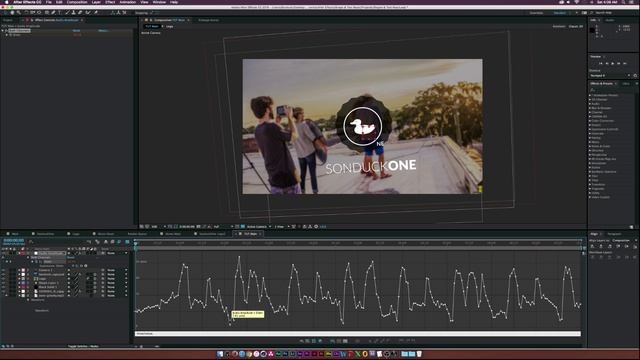This screenshot has width=640, height=360.
Task: Select the Hand tool in toolbar
Action: point(12,13)
